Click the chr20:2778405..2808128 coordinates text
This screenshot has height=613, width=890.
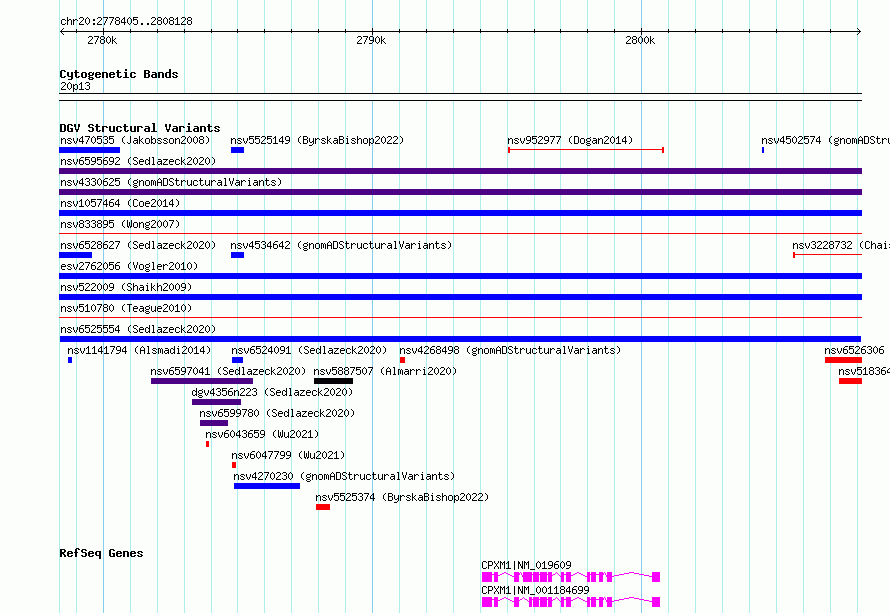tap(126, 21)
